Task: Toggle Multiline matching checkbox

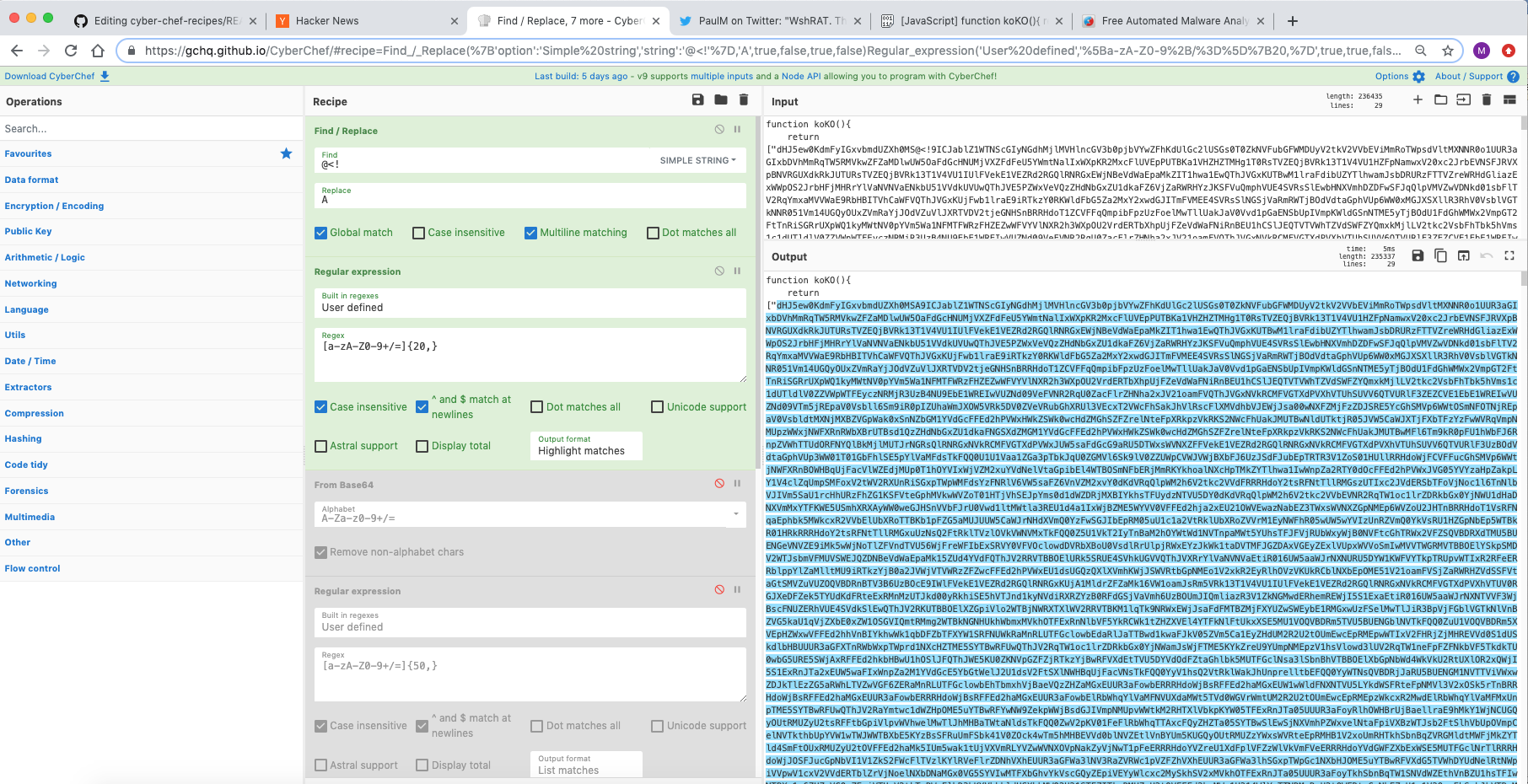Action: [530, 233]
